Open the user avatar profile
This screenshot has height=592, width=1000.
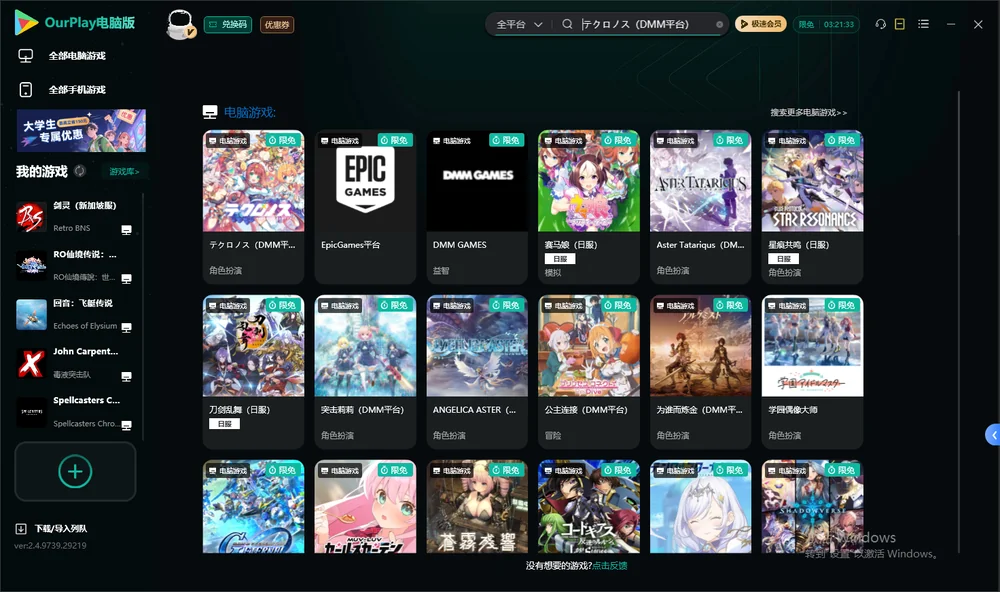click(x=180, y=24)
